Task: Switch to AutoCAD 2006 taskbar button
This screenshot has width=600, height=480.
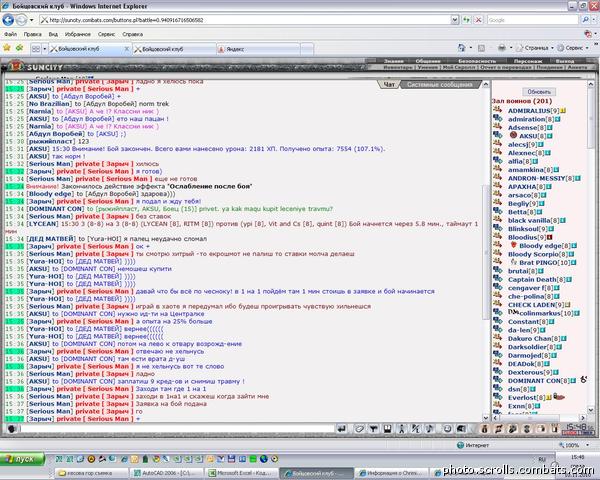Action: (166, 473)
